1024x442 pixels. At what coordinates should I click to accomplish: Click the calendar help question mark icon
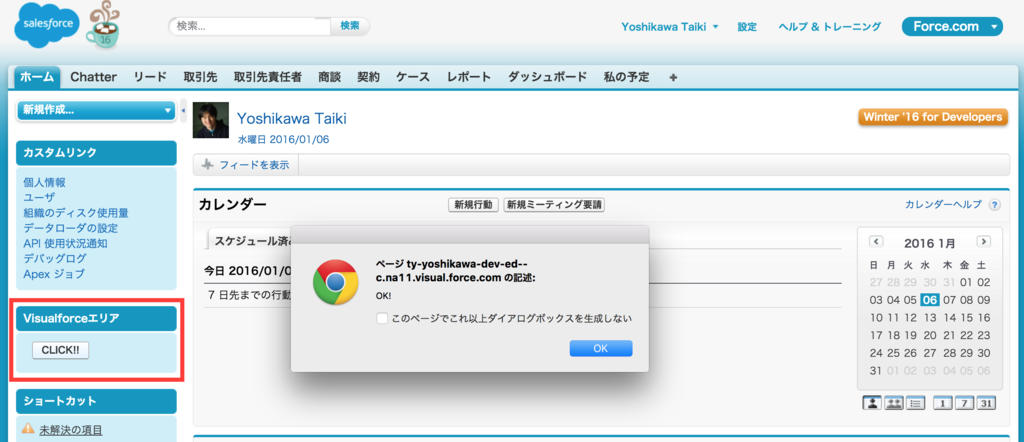[x=995, y=205]
